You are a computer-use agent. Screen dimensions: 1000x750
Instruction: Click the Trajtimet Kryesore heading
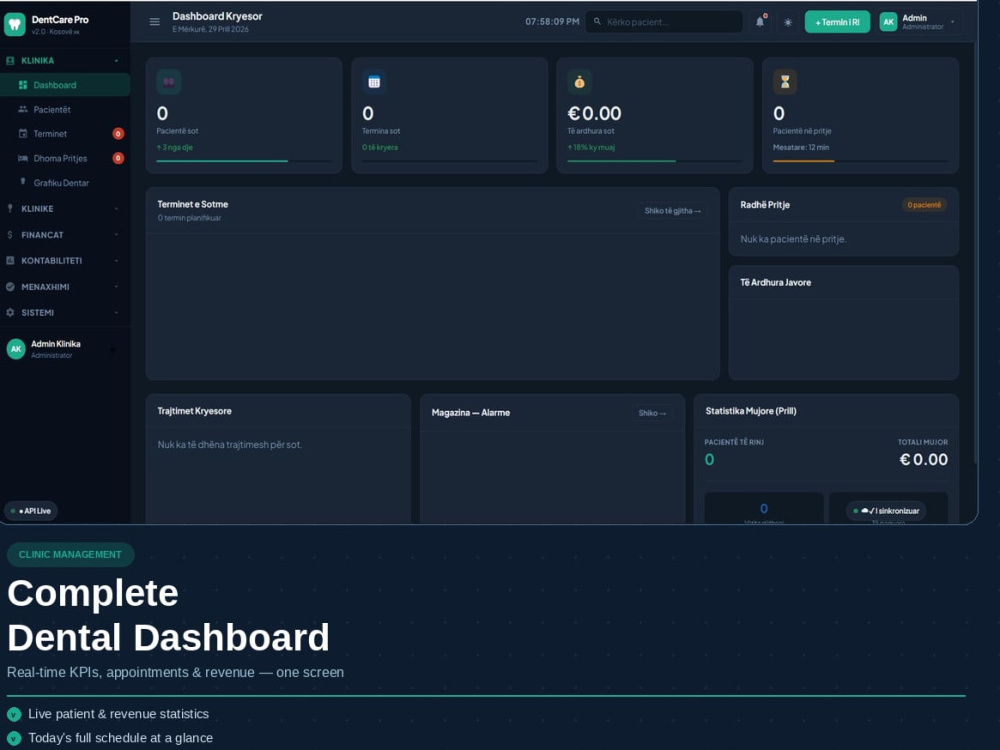(195, 411)
